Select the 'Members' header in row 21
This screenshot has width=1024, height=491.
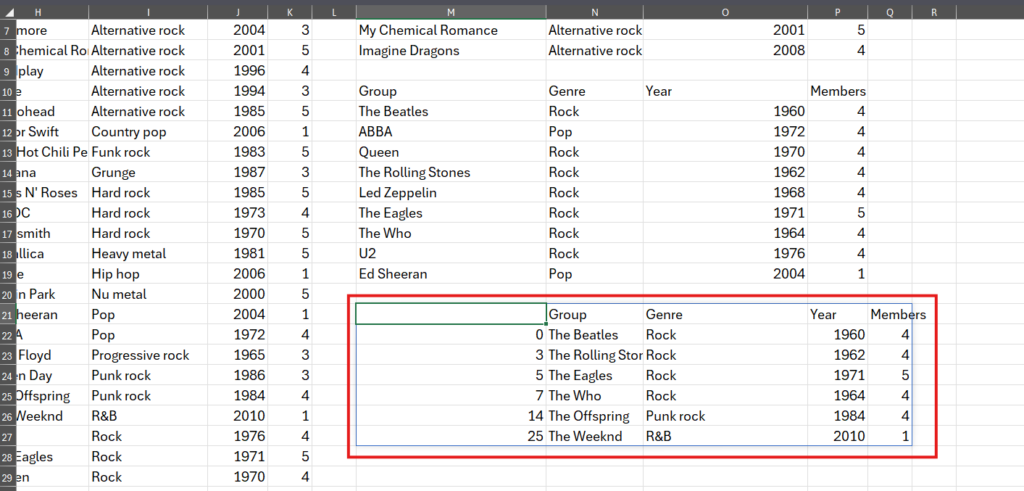[890, 315]
